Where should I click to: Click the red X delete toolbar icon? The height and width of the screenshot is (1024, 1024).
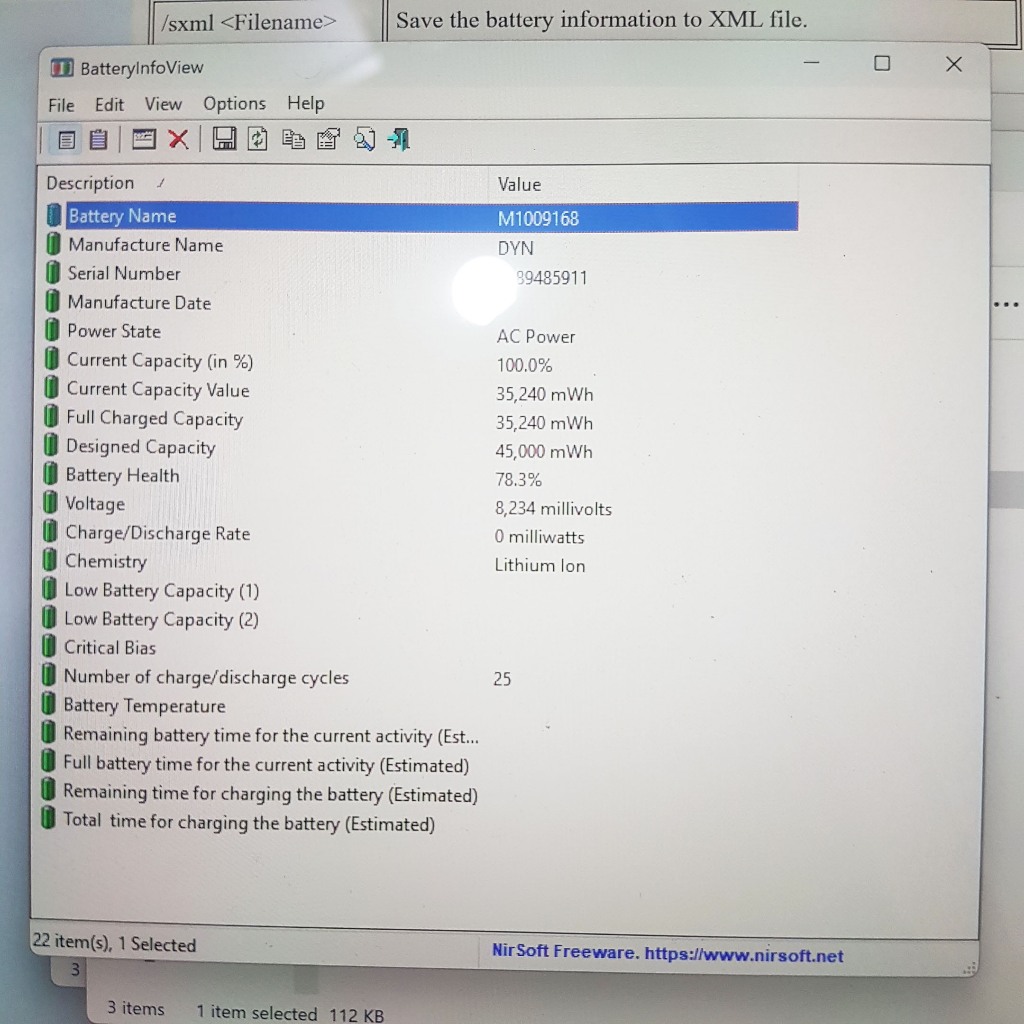pyautogui.click(x=178, y=140)
